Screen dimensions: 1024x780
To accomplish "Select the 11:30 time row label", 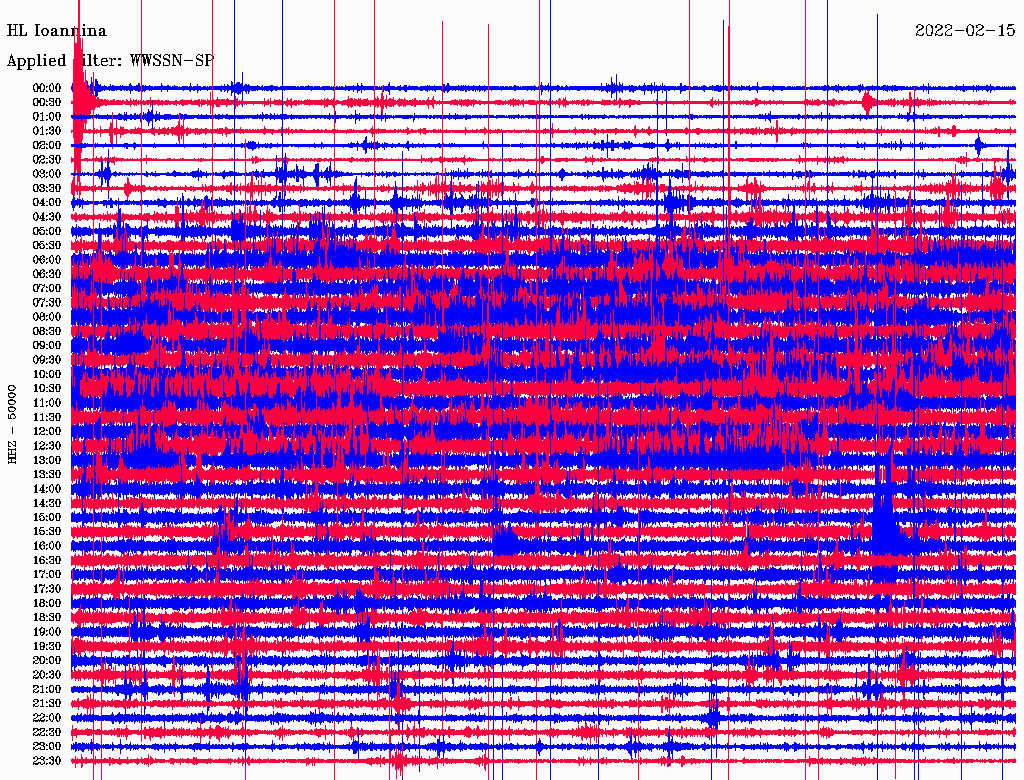I will click(x=47, y=417).
